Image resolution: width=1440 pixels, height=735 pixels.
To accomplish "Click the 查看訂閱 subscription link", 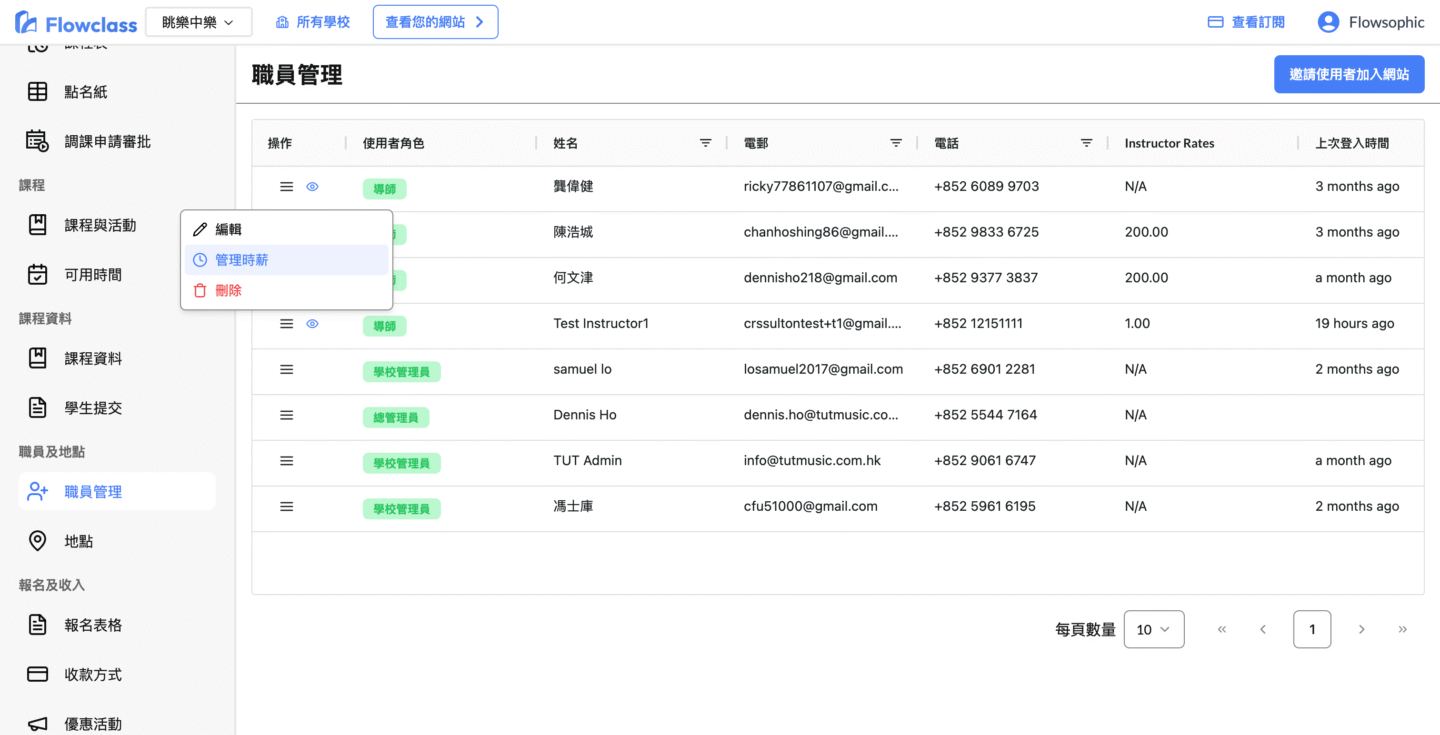I will 1246,22.
